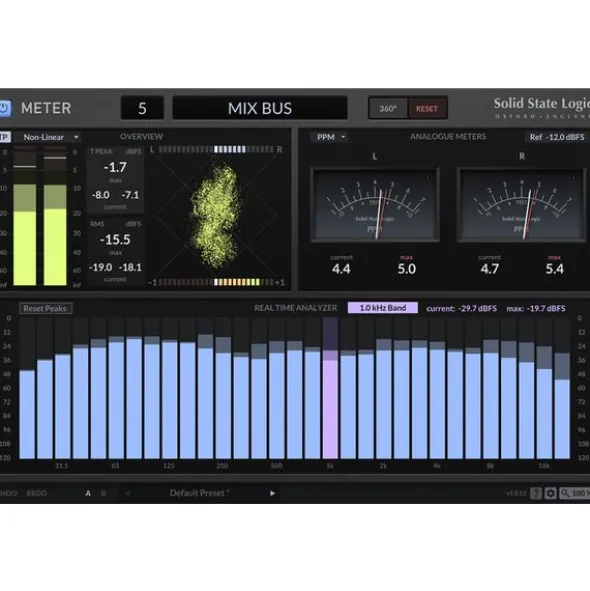Click the current: -29.7 dBFS readout
The image size is (590, 591).
point(461,308)
